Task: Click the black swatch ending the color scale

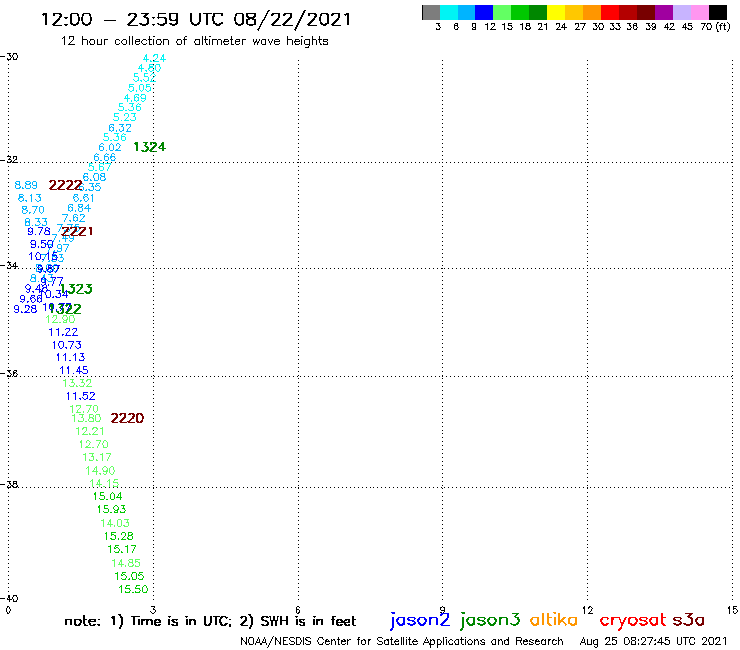Action: [x=717, y=12]
